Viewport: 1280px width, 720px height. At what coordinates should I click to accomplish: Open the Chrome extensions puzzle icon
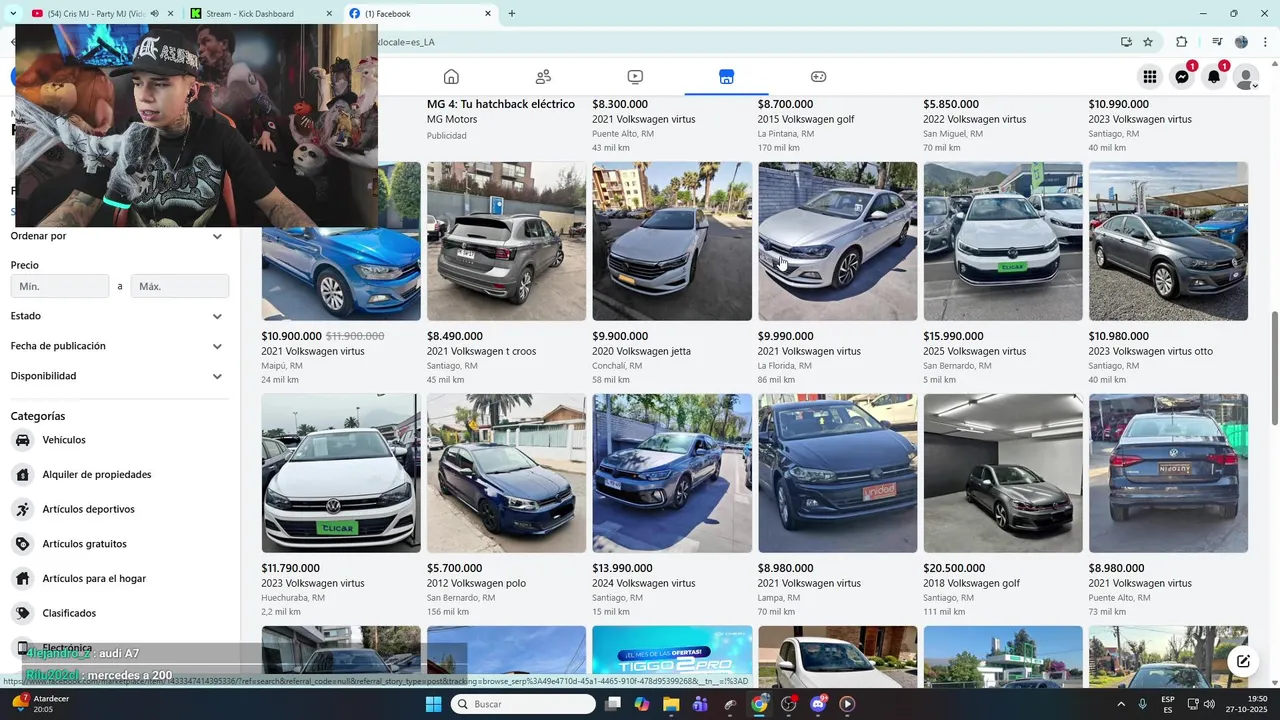[x=1181, y=42]
